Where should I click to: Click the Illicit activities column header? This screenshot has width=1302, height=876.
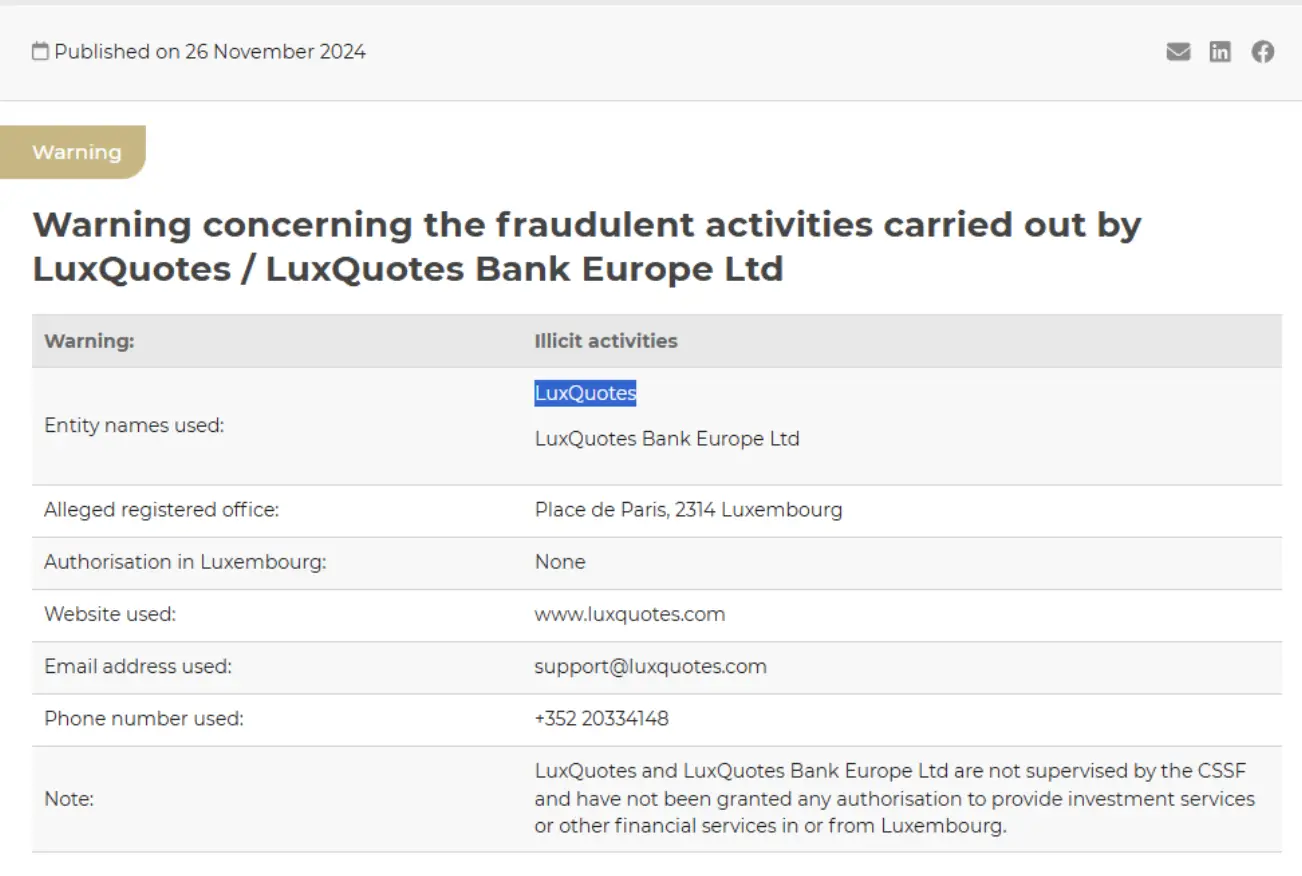point(605,341)
